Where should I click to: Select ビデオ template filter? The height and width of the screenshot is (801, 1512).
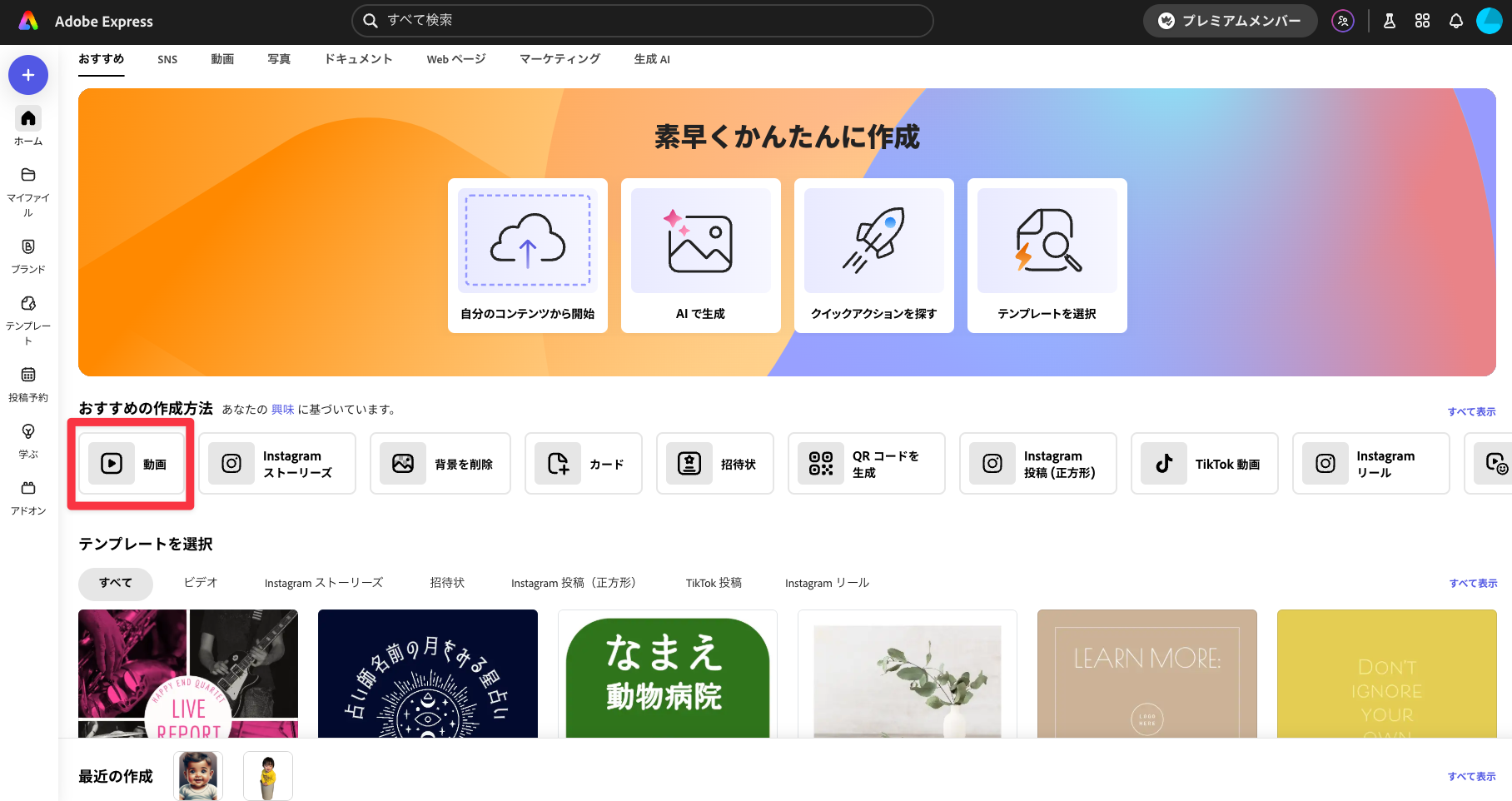(201, 583)
